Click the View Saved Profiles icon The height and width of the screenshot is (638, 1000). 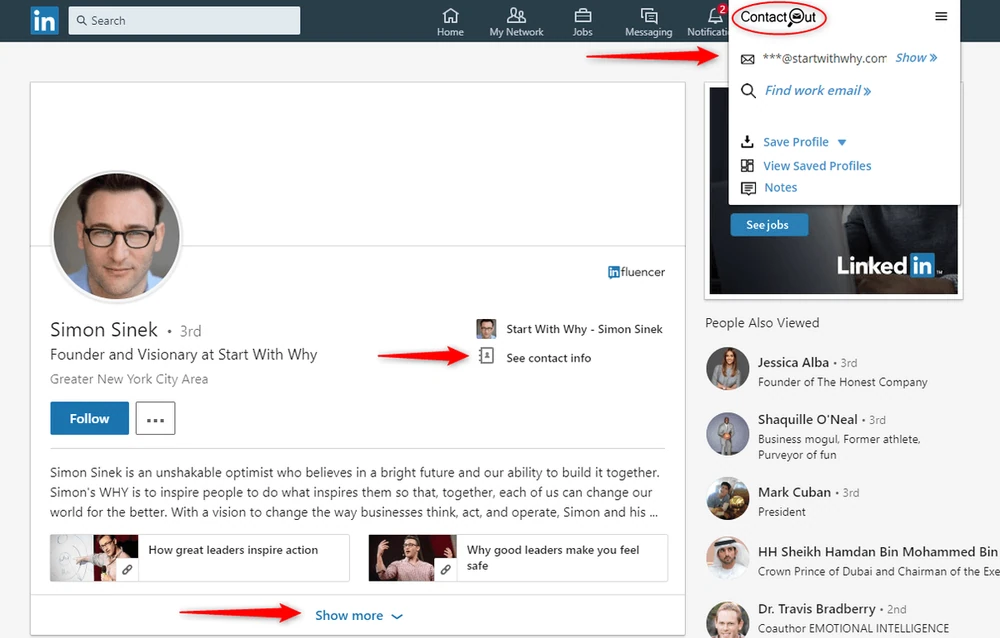(x=747, y=166)
